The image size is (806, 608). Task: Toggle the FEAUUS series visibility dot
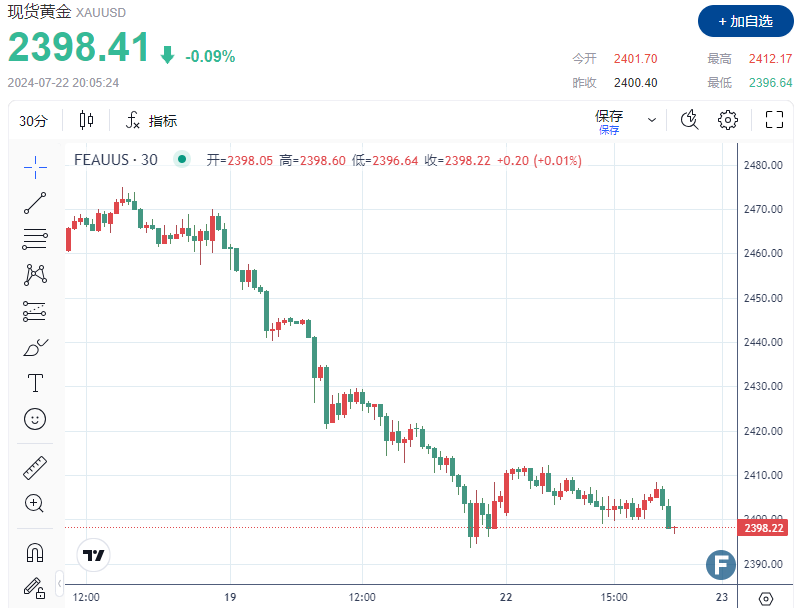coord(181,159)
